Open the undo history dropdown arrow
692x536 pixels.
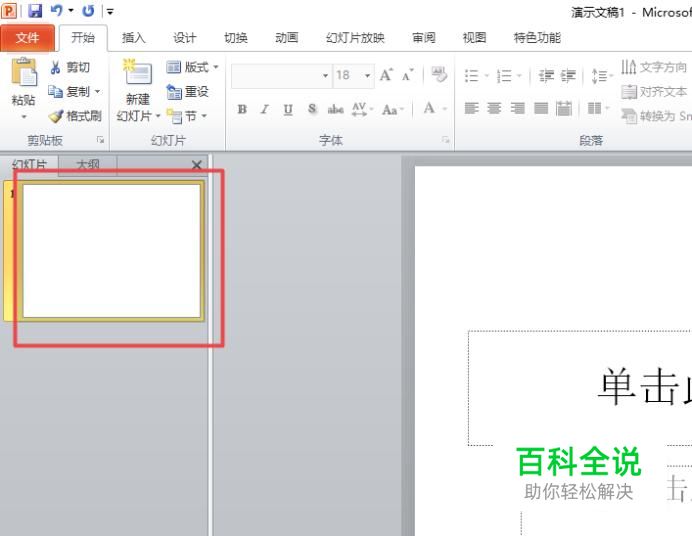pos(71,10)
